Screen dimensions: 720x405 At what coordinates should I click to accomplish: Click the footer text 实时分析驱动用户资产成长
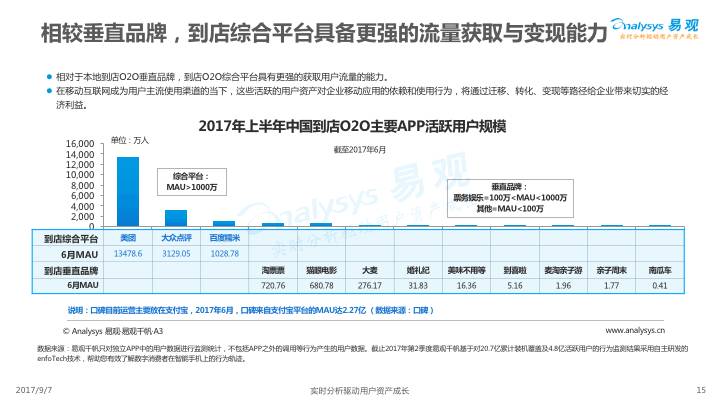point(360,391)
